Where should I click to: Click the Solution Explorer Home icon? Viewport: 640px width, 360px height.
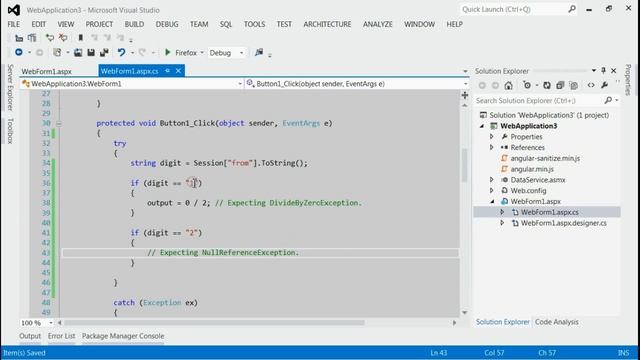click(508, 85)
